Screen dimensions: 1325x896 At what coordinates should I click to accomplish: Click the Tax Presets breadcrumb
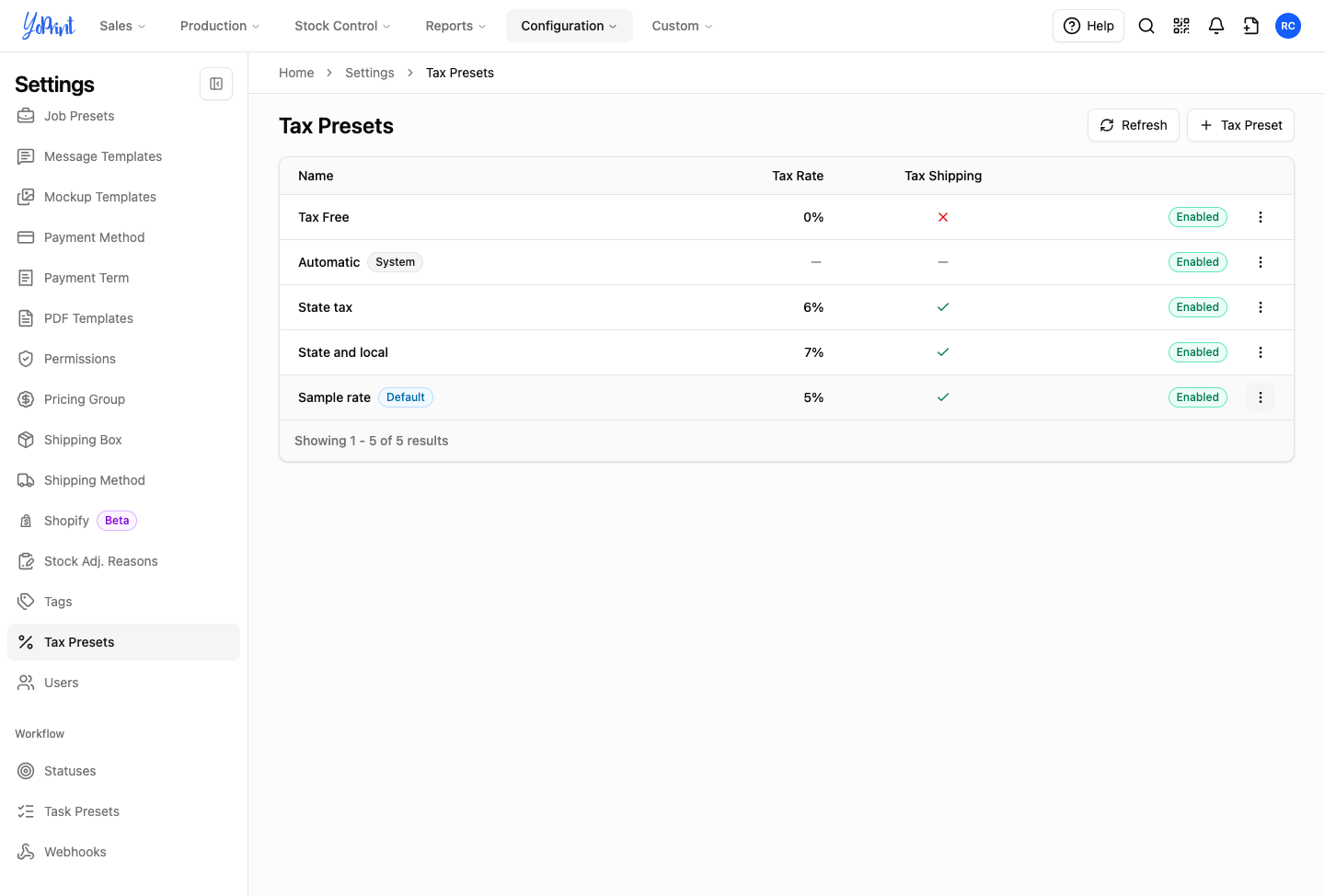[460, 73]
